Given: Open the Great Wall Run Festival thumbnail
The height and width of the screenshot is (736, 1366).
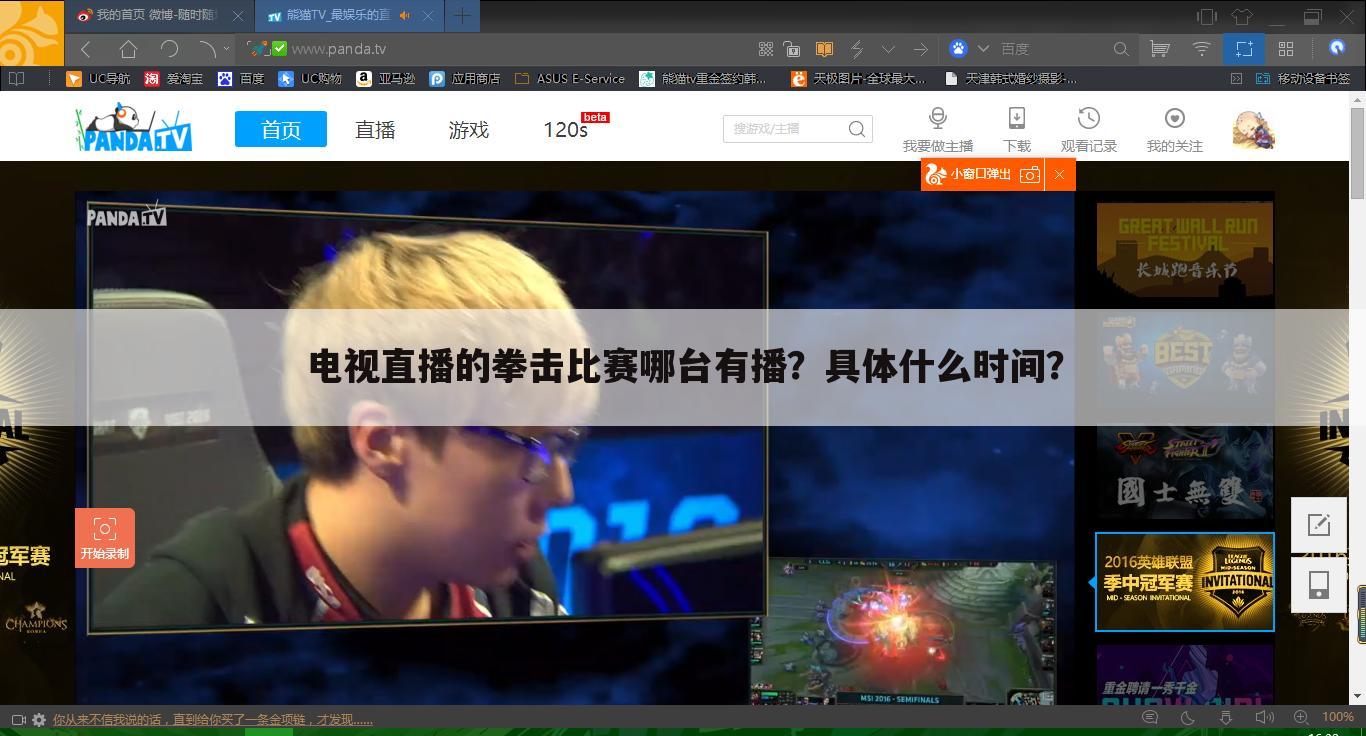Looking at the screenshot, I should click(1185, 250).
